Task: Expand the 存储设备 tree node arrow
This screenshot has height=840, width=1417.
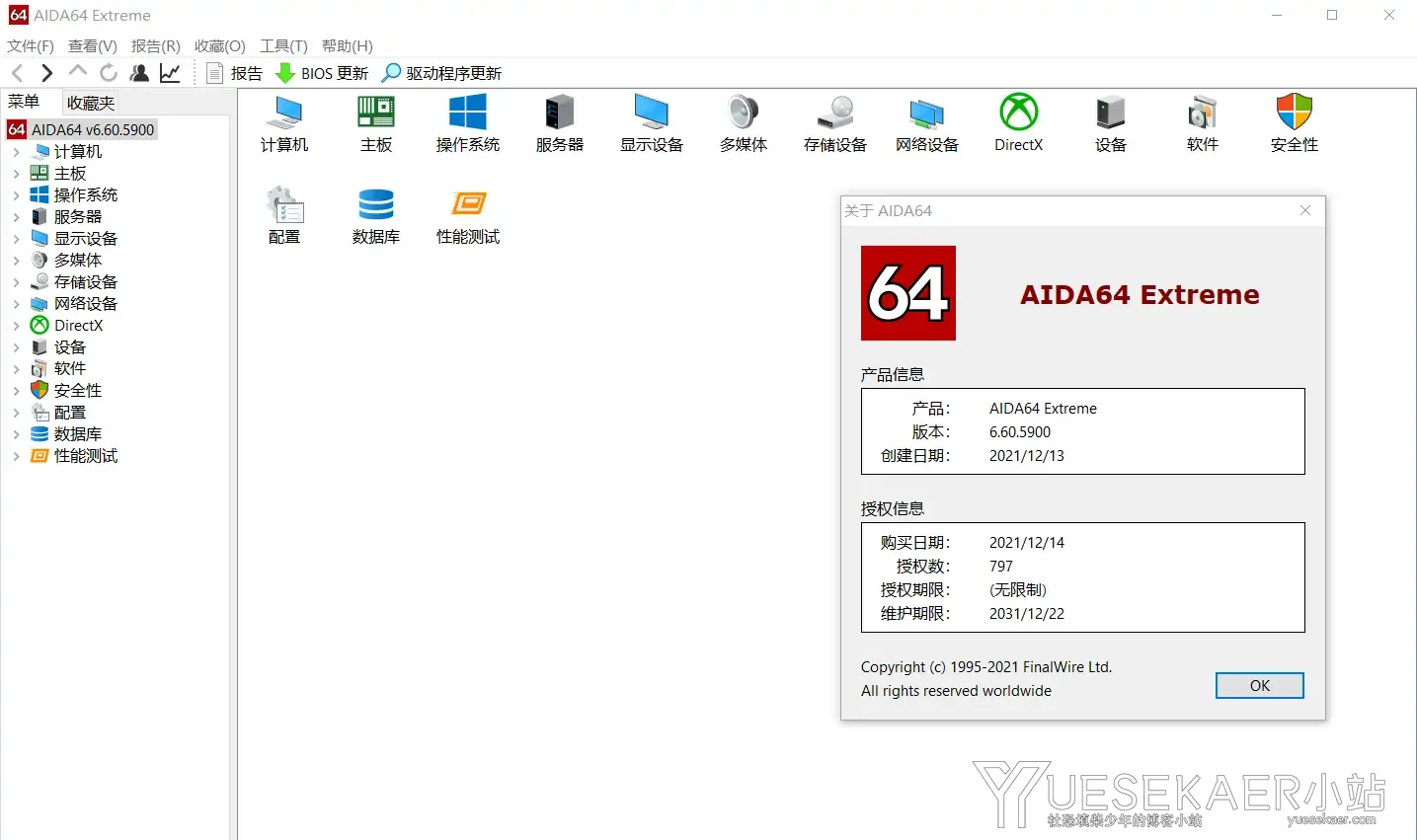Action: point(16,282)
